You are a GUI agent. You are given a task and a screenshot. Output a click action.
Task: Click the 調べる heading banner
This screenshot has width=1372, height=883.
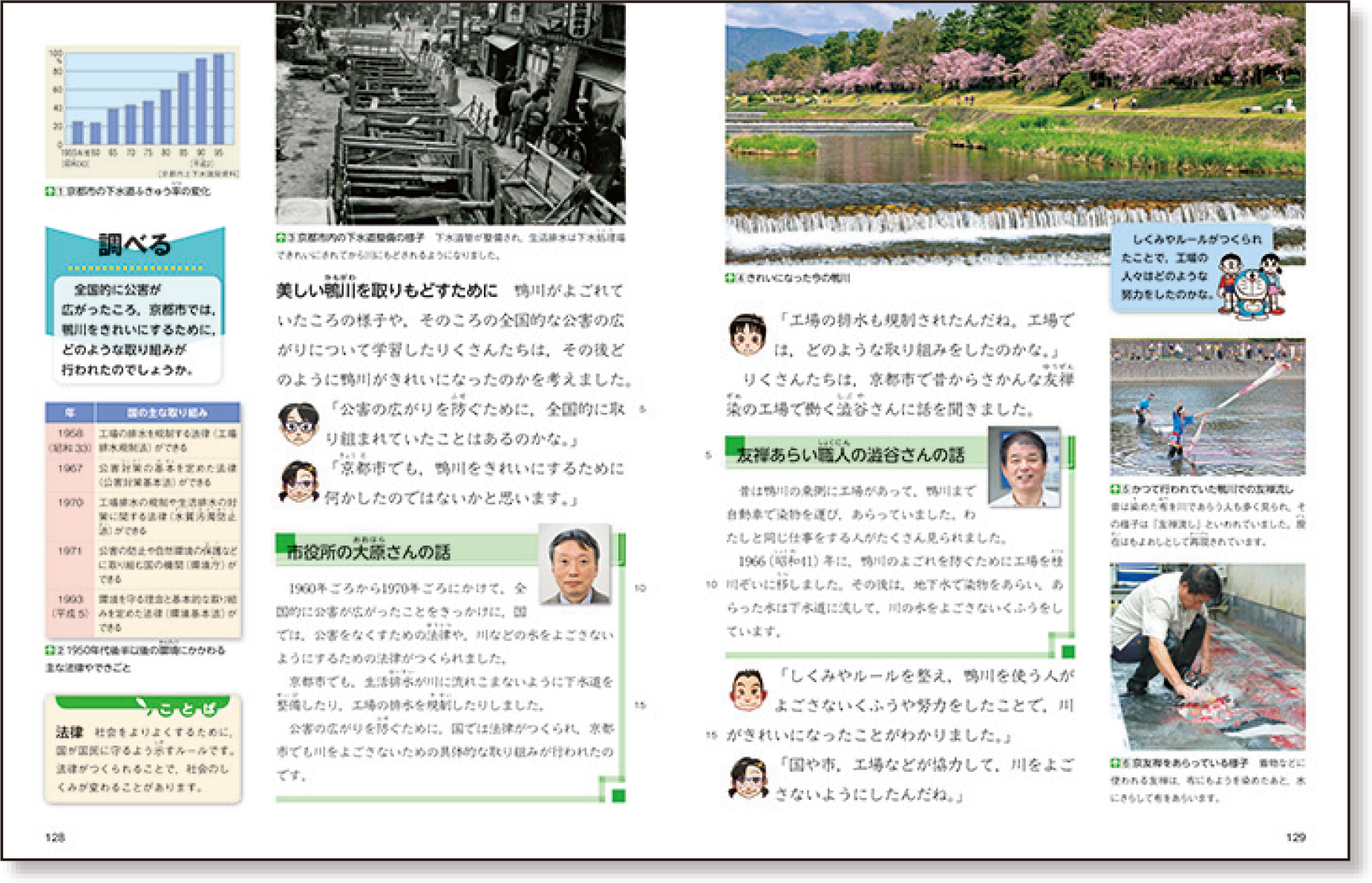click(x=134, y=245)
